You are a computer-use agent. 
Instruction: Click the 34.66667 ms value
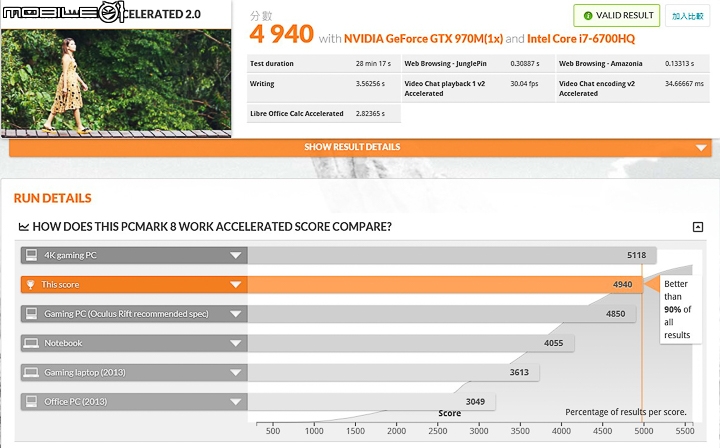684,84
